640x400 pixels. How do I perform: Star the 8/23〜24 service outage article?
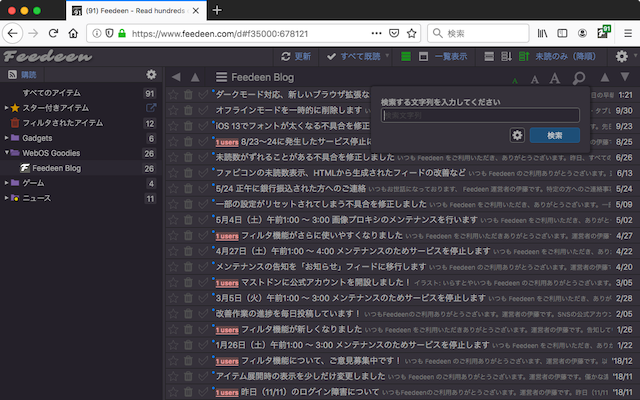(x=173, y=142)
